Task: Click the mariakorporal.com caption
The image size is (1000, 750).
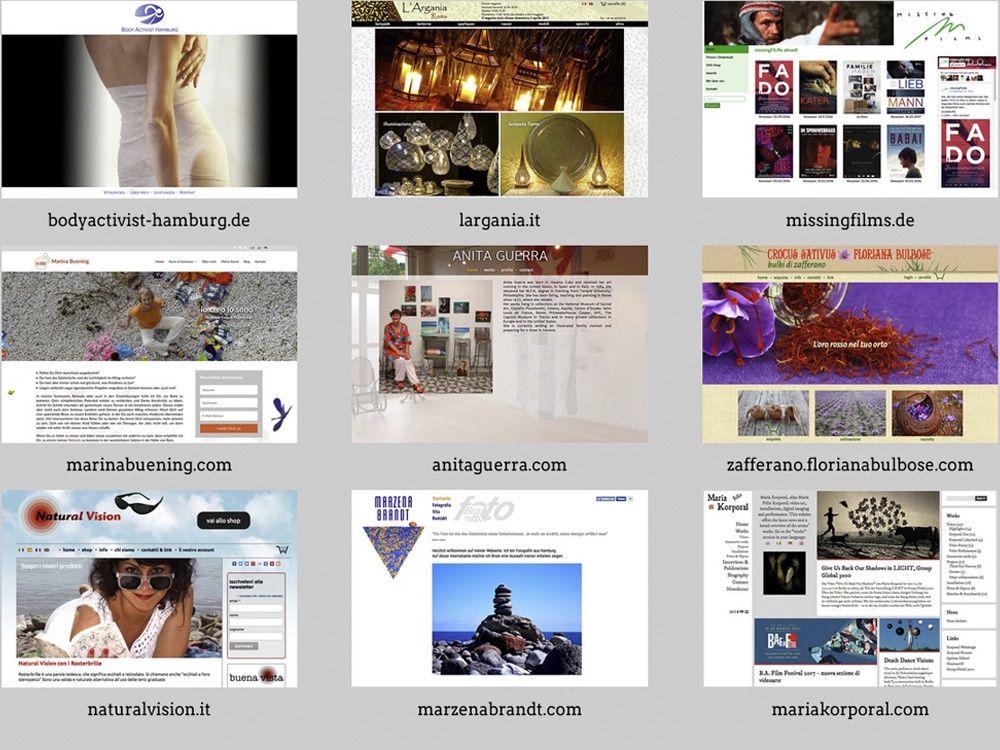Action: [850, 709]
